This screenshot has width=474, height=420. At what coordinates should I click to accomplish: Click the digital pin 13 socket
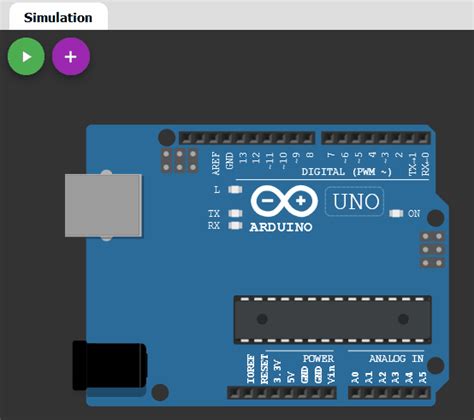coord(240,138)
